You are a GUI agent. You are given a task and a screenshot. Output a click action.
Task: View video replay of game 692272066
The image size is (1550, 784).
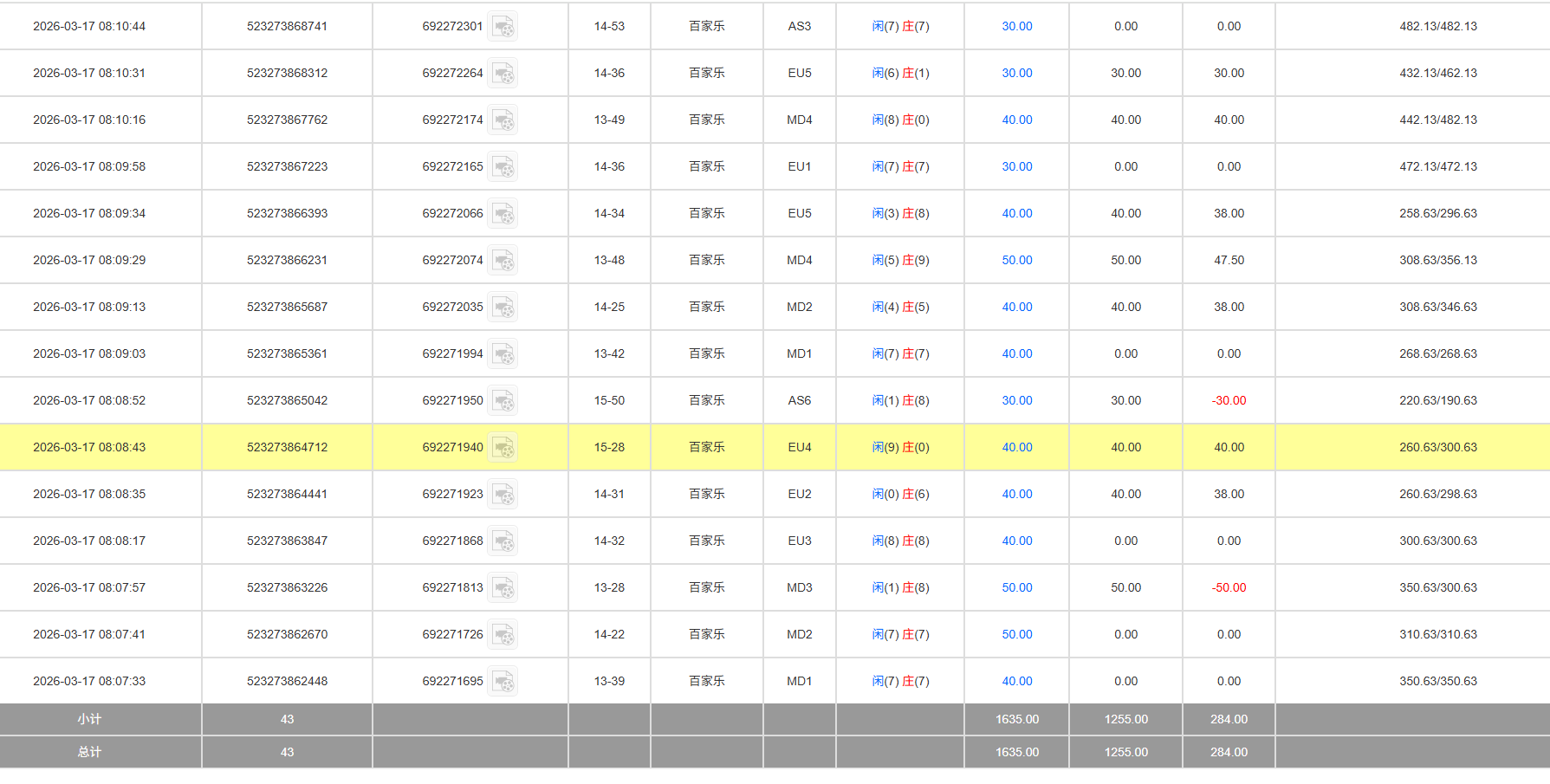pyautogui.click(x=503, y=214)
